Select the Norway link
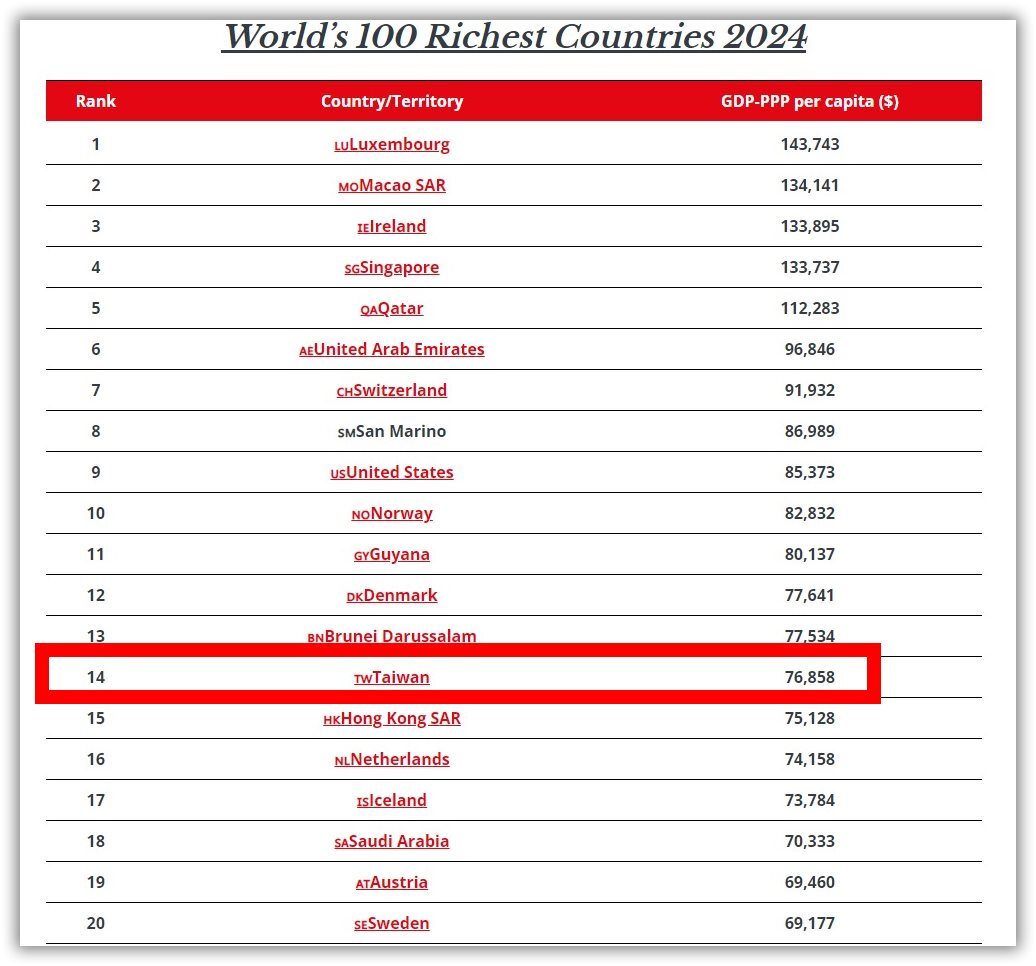The height and width of the screenshot is (966, 1036). [x=392, y=513]
